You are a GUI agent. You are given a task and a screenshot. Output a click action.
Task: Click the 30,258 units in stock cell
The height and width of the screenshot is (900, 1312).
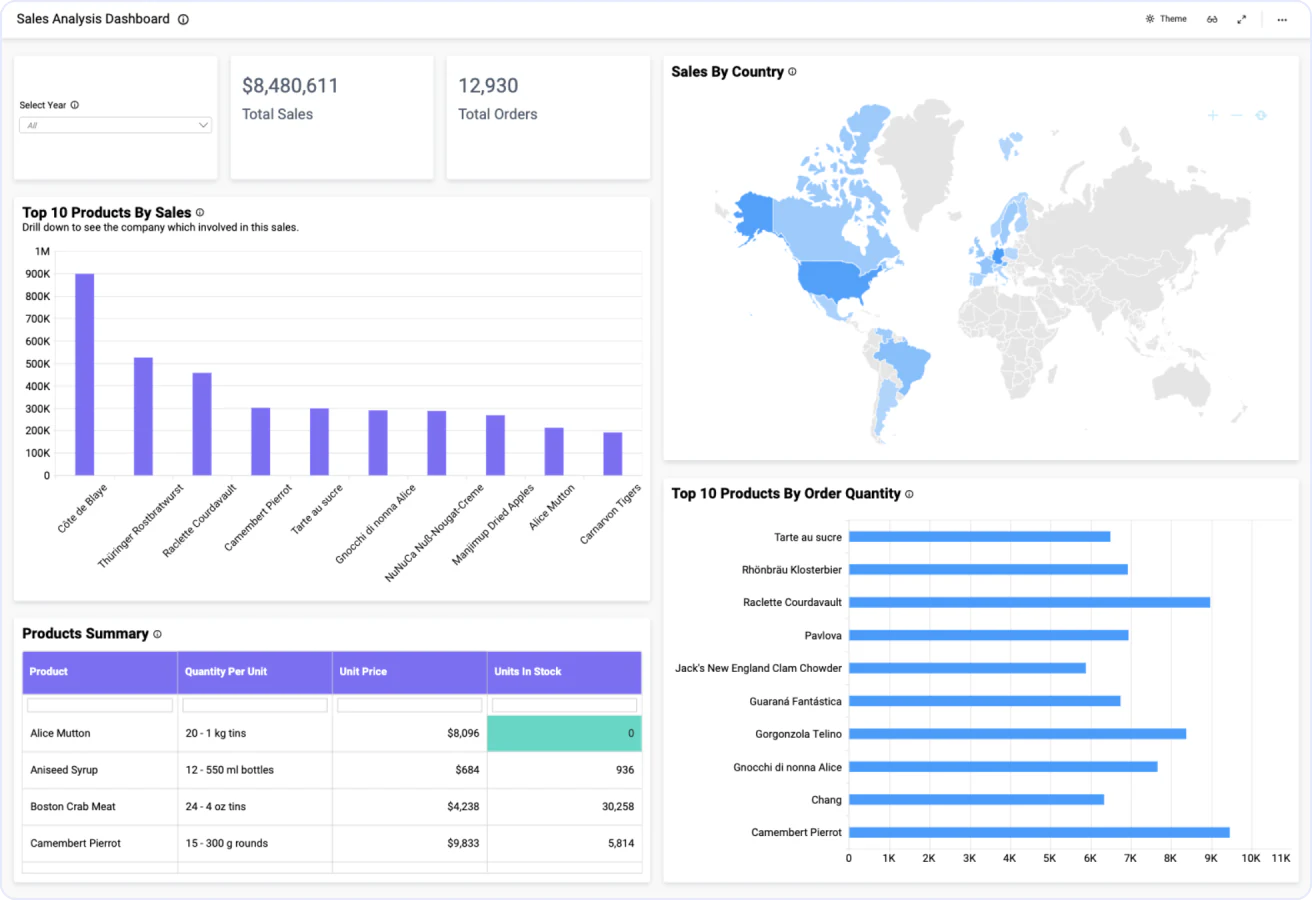564,807
